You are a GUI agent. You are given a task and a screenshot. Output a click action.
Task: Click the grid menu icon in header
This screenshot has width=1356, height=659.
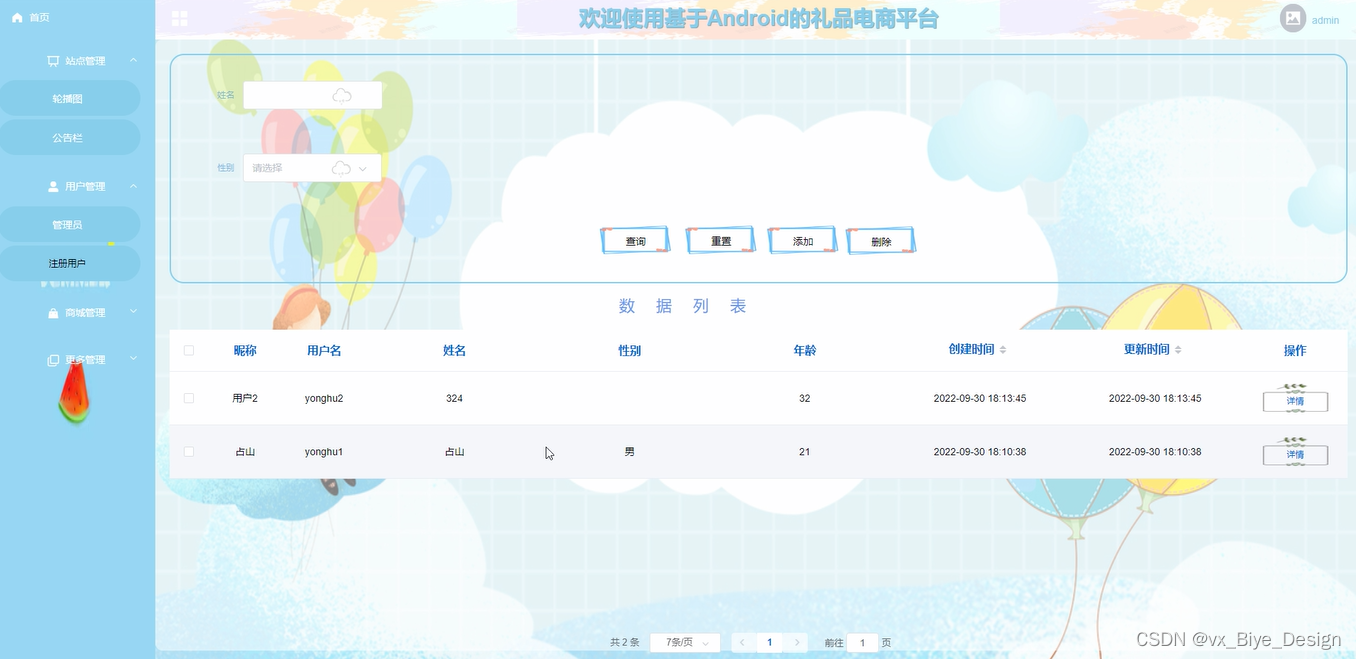[180, 18]
